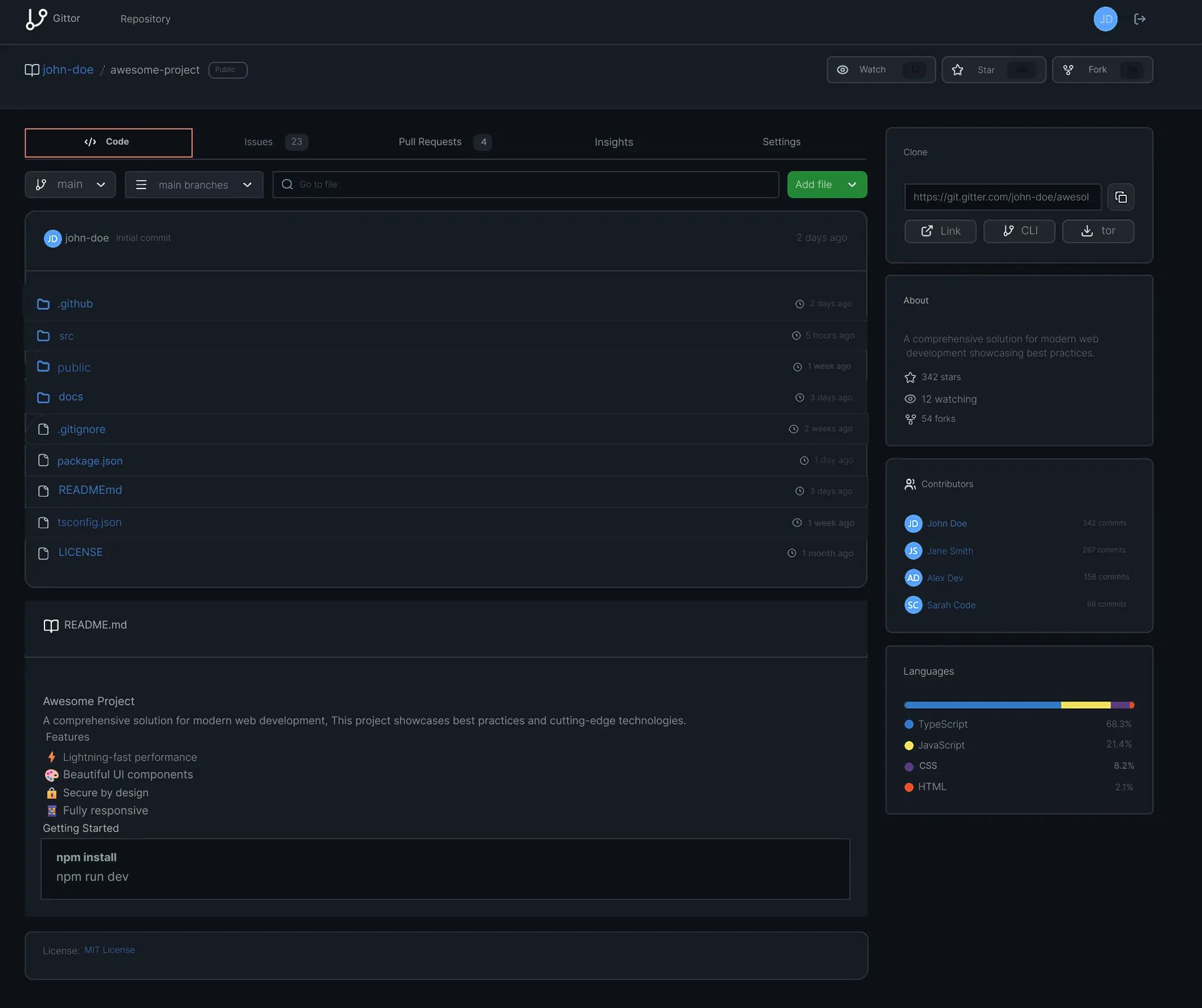Screen dimensions: 1202x1008
Task: Star the awesome-project repository
Action: (993, 69)
